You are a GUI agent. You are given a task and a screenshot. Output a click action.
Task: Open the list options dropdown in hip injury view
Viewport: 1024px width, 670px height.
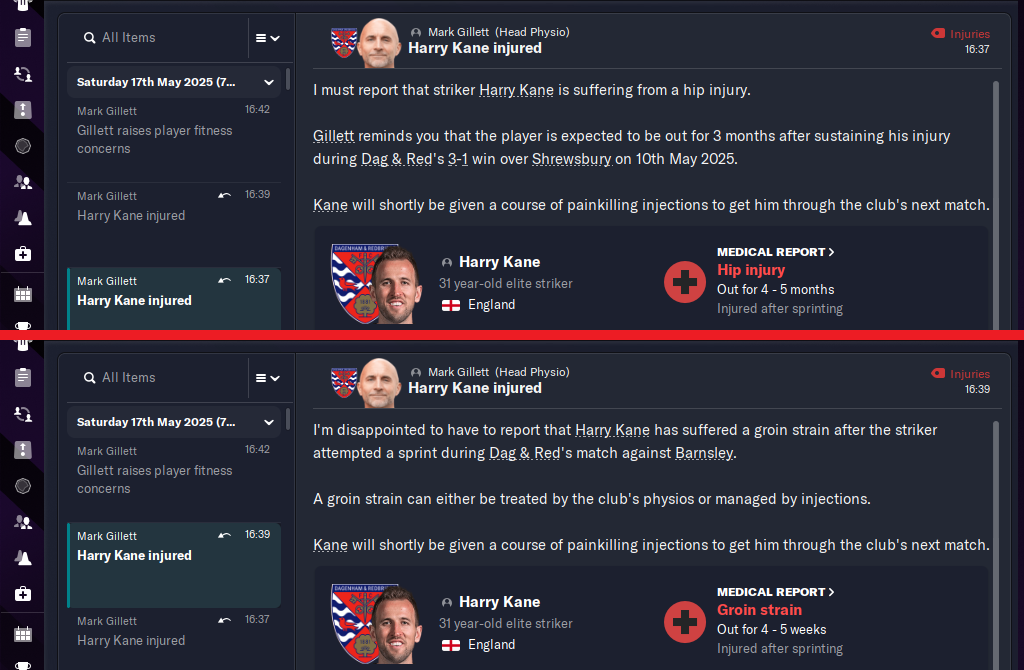267,38
